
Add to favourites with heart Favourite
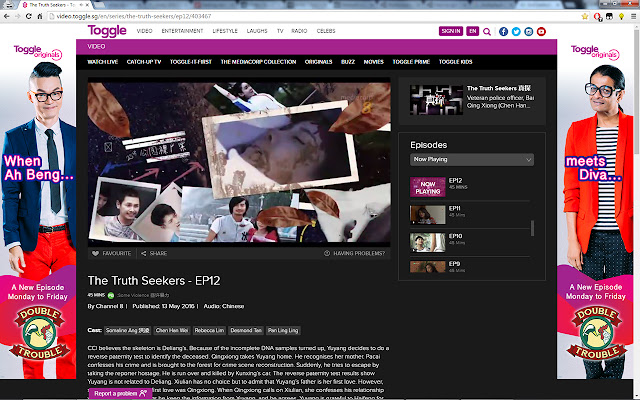pyautogui.click(x=111, y=253)
